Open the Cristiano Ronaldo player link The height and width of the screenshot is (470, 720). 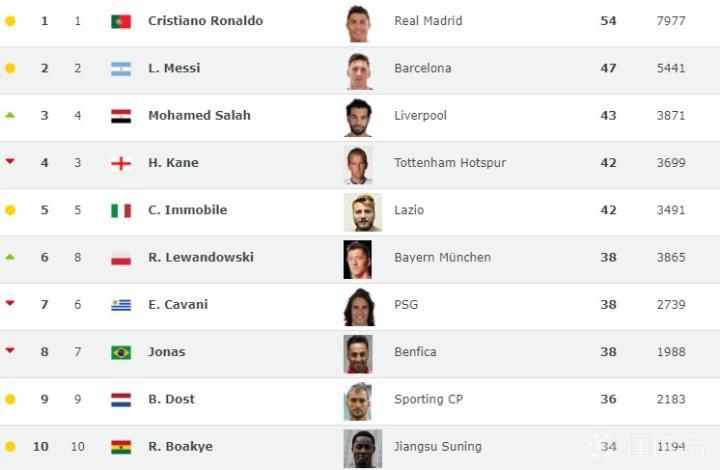tap(205, 21)
